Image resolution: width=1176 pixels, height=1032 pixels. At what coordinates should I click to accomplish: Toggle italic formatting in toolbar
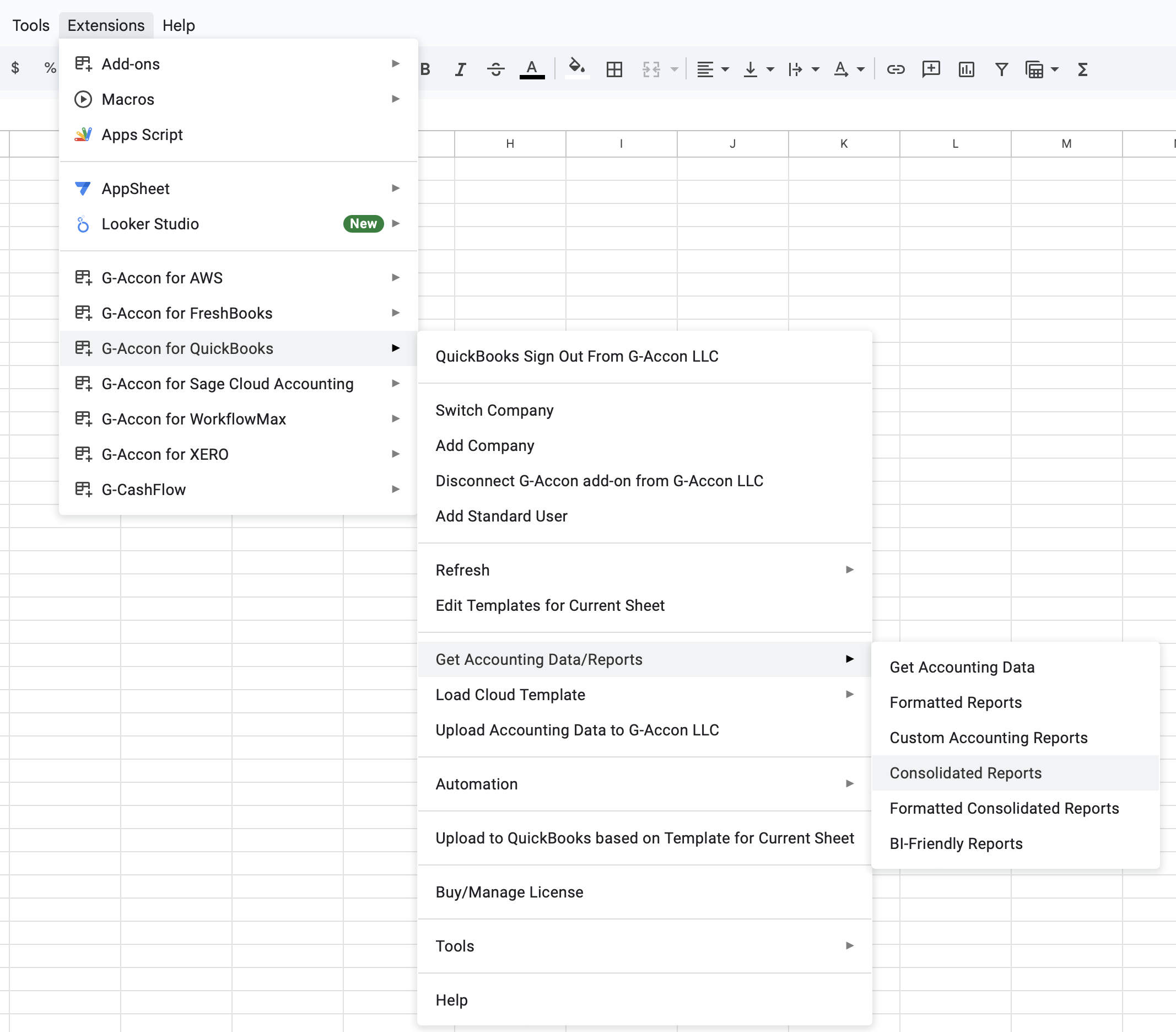(x=460, y=69)
